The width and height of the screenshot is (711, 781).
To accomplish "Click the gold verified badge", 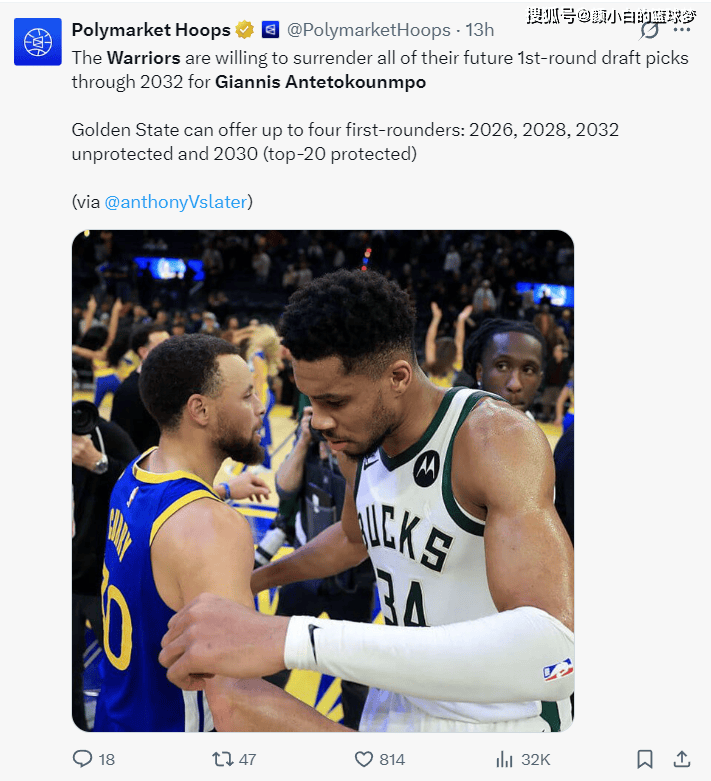I will (245, 30).
